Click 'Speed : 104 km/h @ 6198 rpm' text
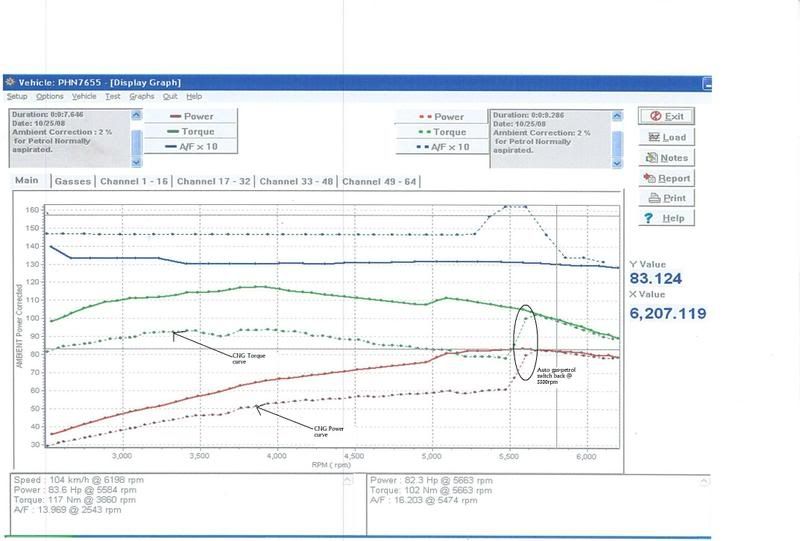800x541 pixels. (79, 480)
